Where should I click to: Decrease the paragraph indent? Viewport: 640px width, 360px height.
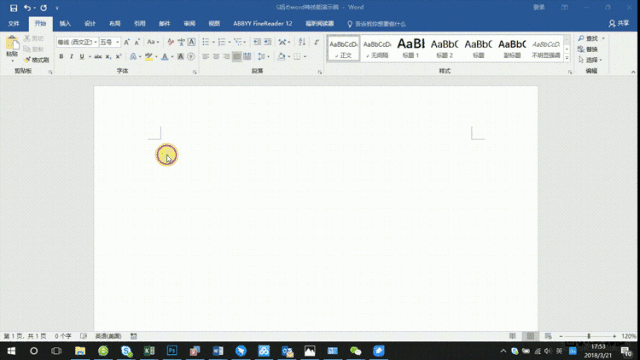[257, 42]
